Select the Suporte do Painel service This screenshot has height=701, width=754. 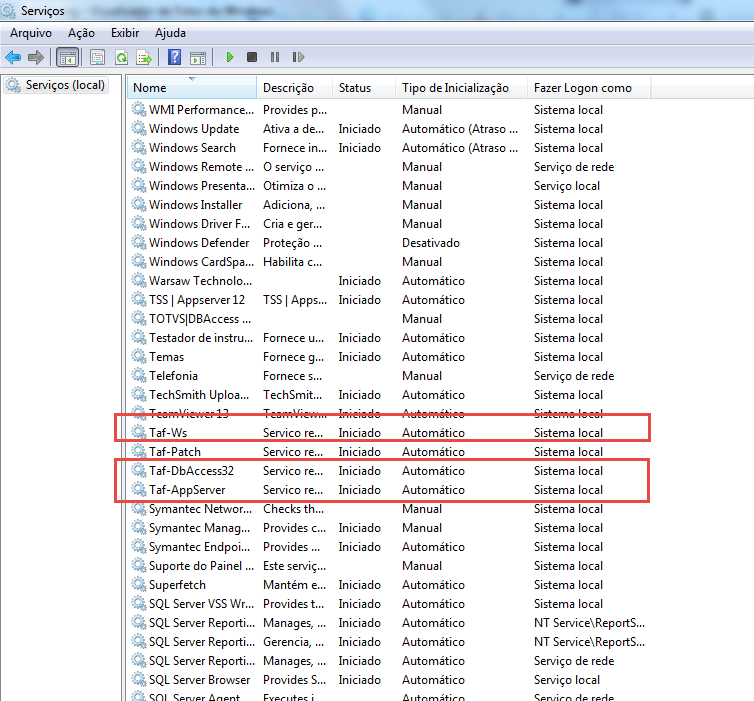[x=389, y=566]
